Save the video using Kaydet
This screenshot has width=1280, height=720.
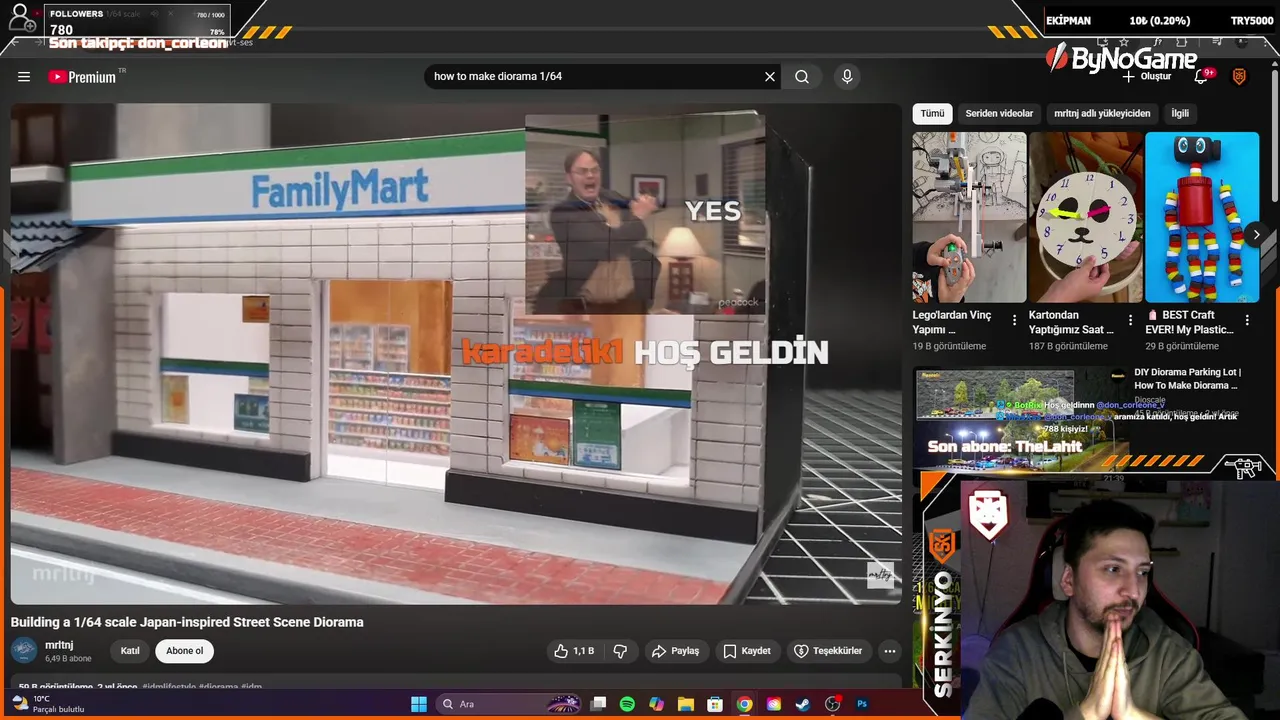[747, 651]
